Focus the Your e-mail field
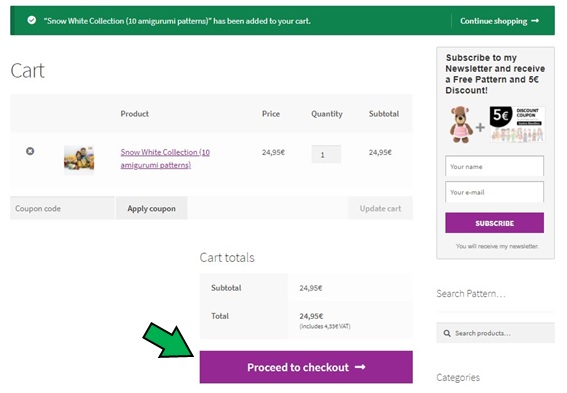This screenshot has height=393, width=567. click(x=494, y=192)
